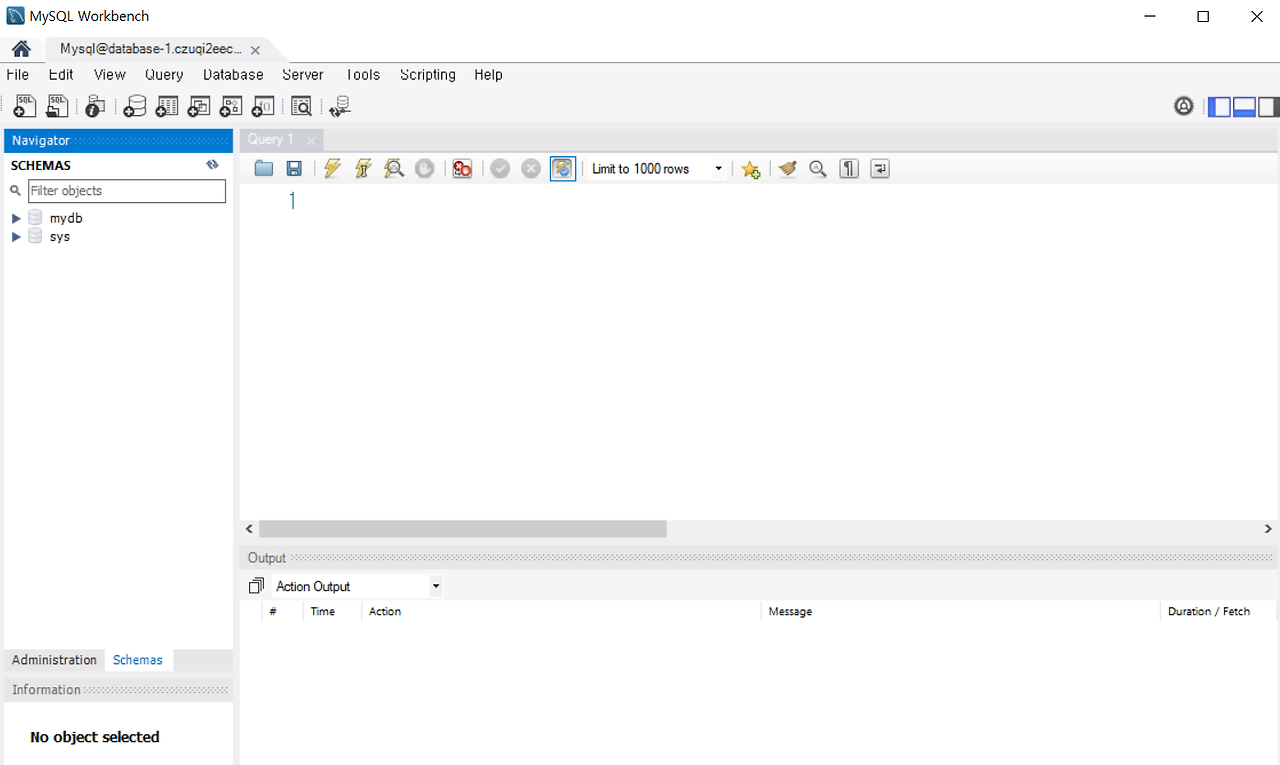Open the object inspector from main toolbar

[x=95, y=106]
